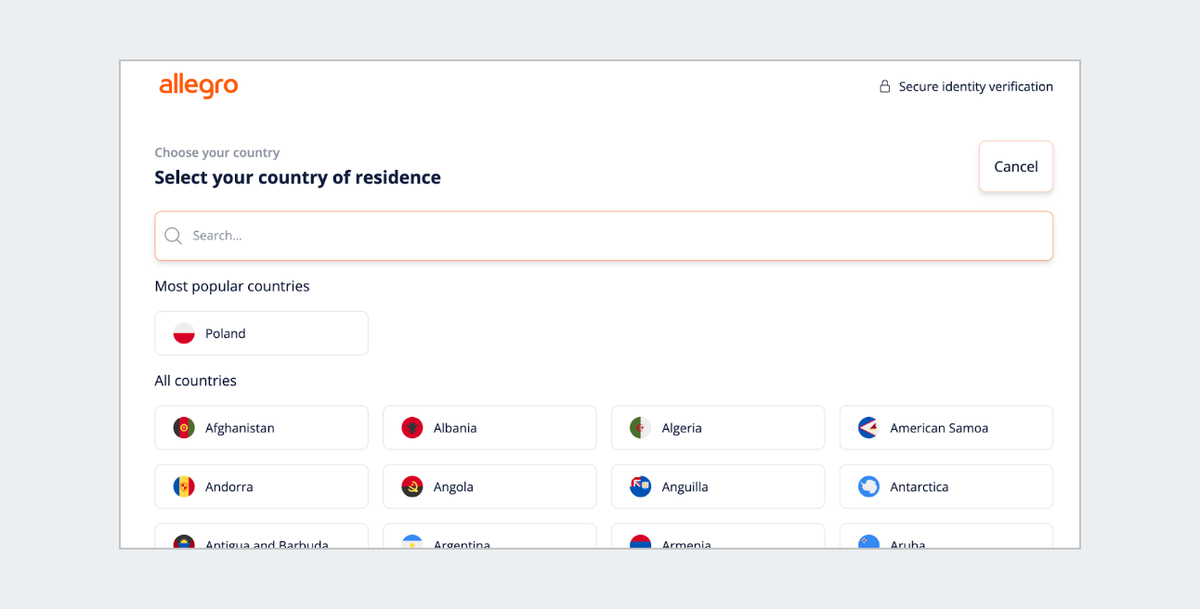Click the Antarctica flag icon
Screen dimensions: 1200x609
(x=868, y=487)
